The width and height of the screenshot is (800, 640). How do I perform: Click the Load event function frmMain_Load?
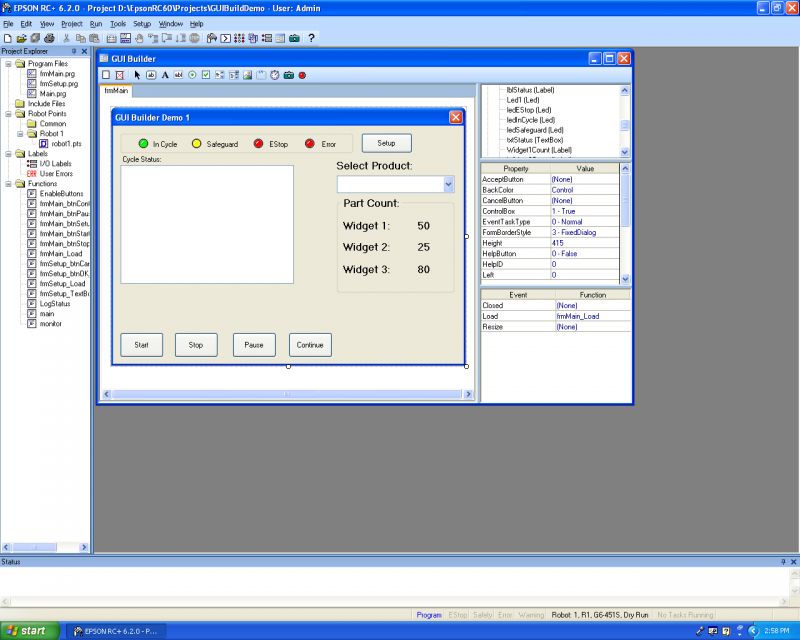pos(592,316)
